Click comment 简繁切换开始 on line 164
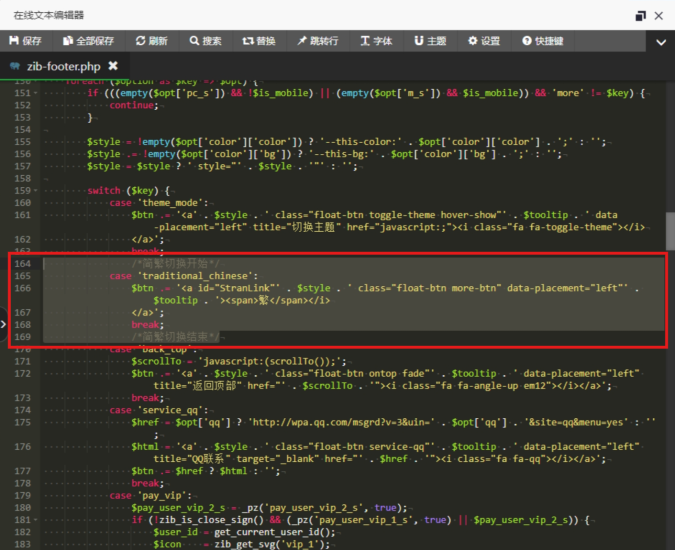The width and height of the screenshot is (675, 550). coord(175,263)
